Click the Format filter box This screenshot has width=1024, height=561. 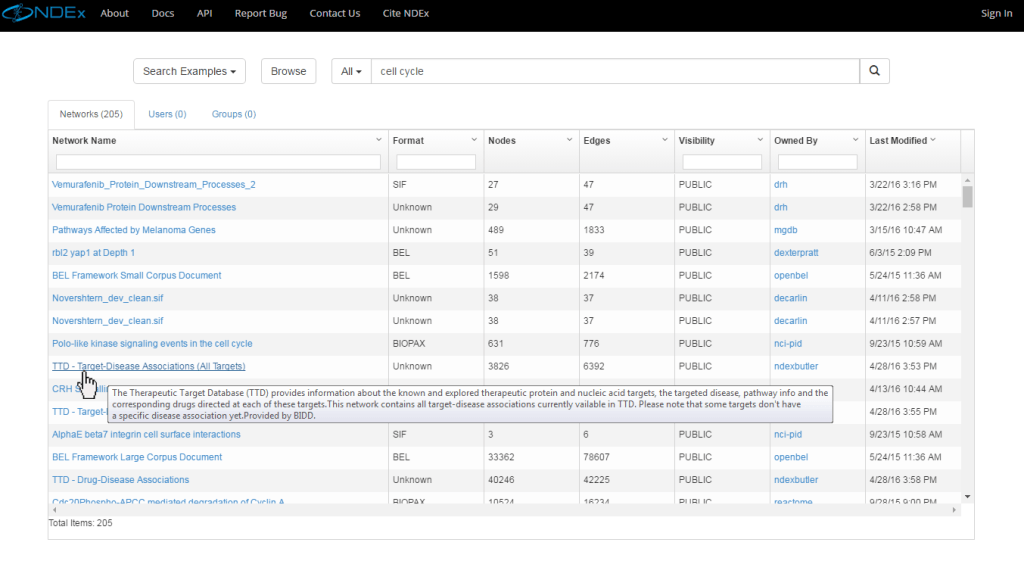pyautogui.click(x=436, y=162)
